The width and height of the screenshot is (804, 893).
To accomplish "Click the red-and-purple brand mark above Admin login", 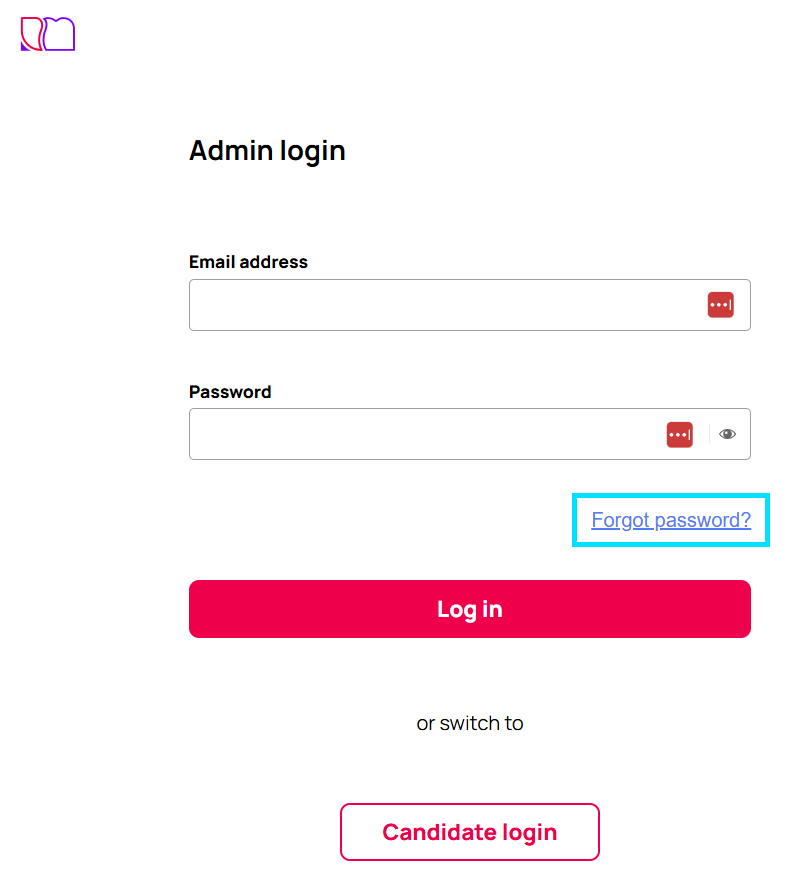I will (x=47, y=33).
